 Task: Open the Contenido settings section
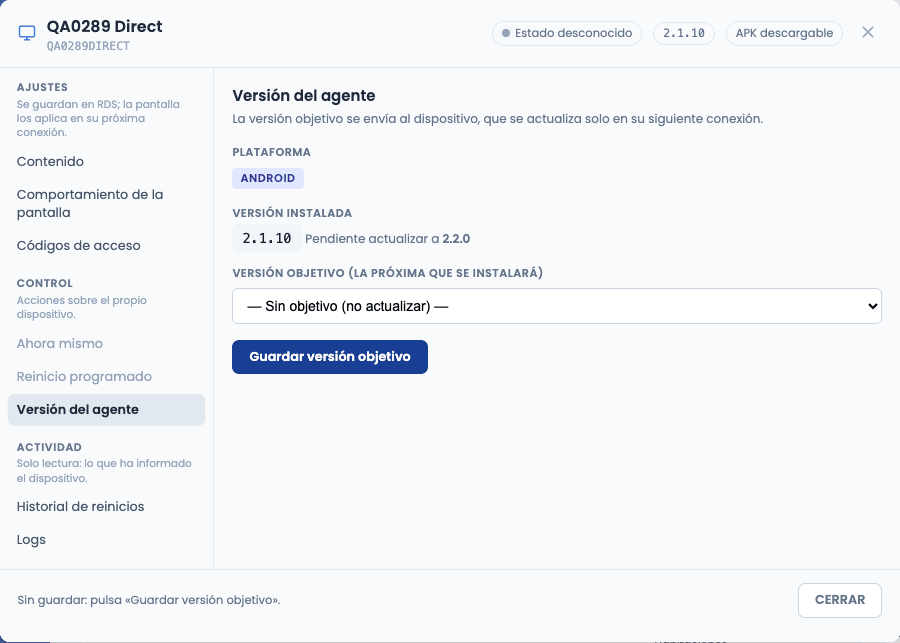click(x=51, y=161)
